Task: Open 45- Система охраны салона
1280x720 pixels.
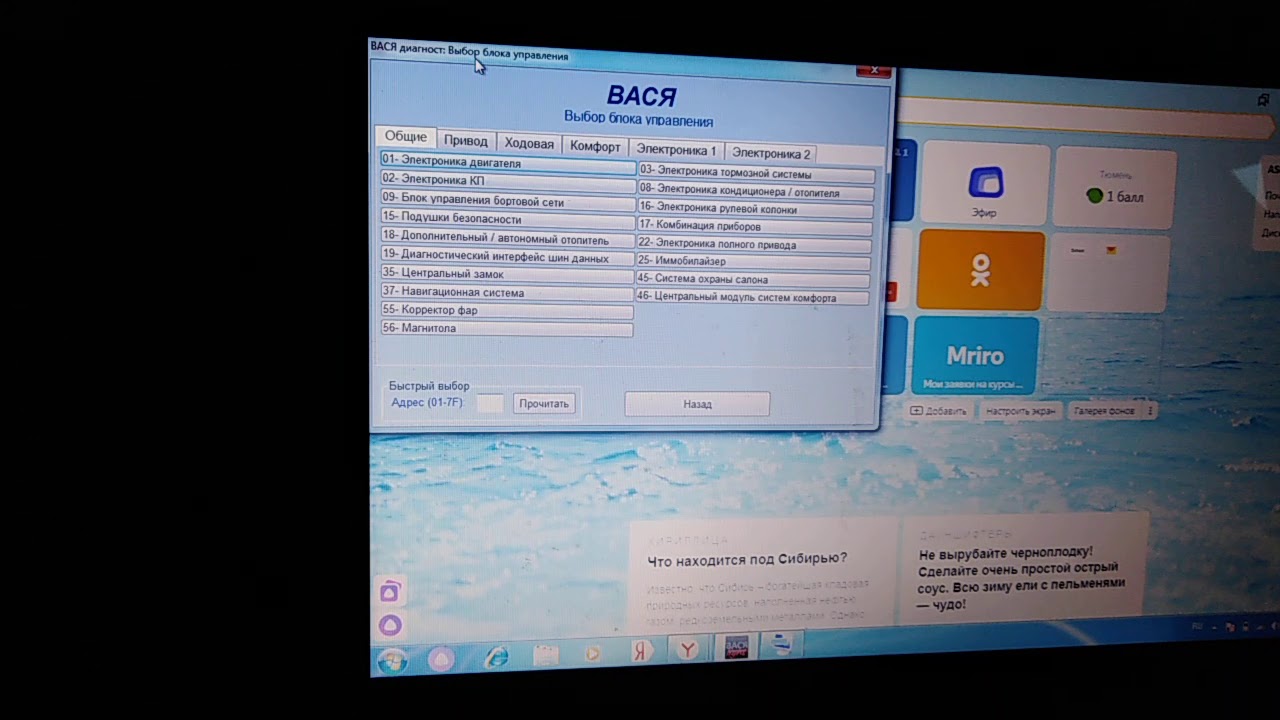Action: click(753, 280)
